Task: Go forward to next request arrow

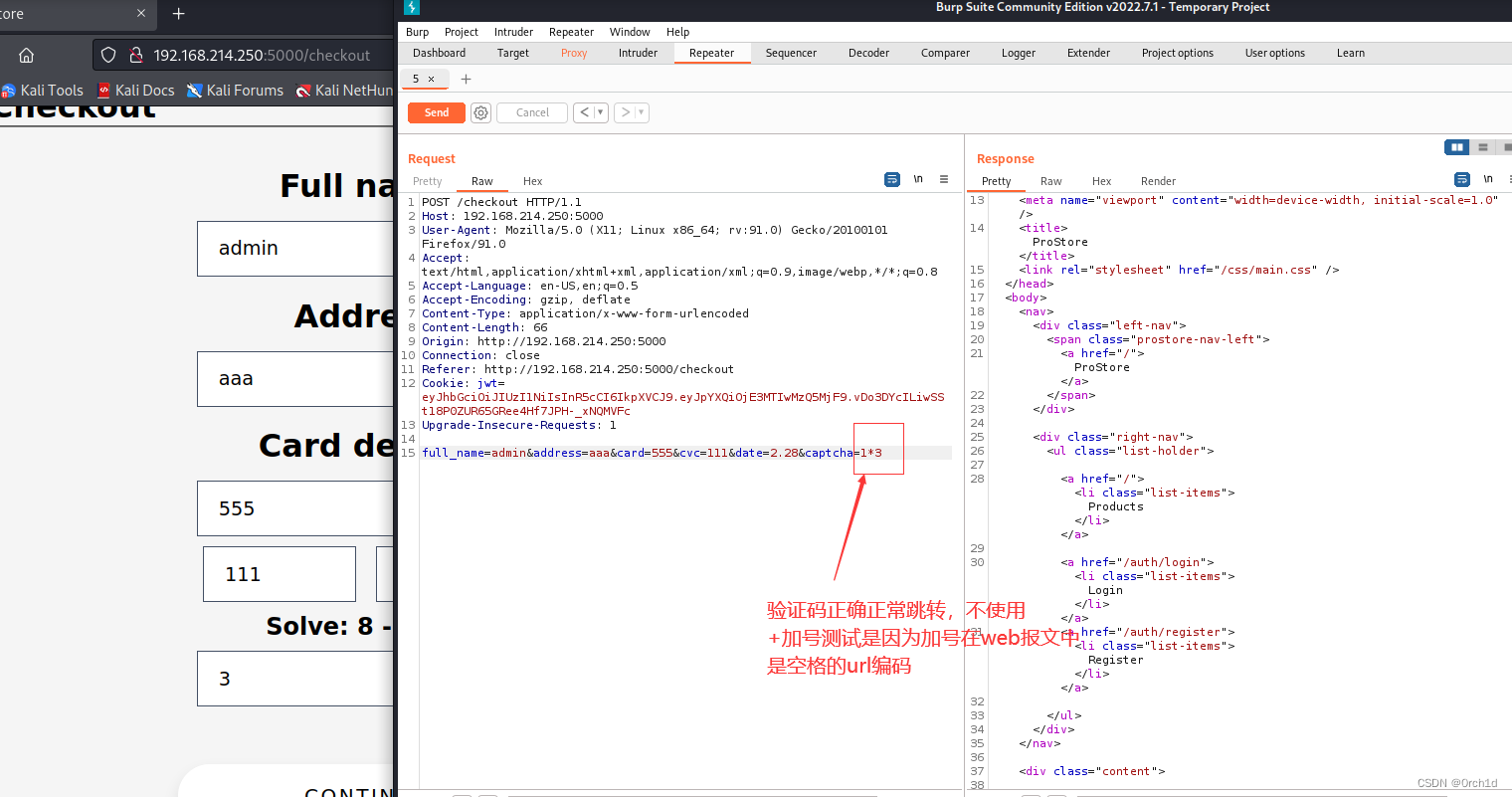Action: (625, 112)
